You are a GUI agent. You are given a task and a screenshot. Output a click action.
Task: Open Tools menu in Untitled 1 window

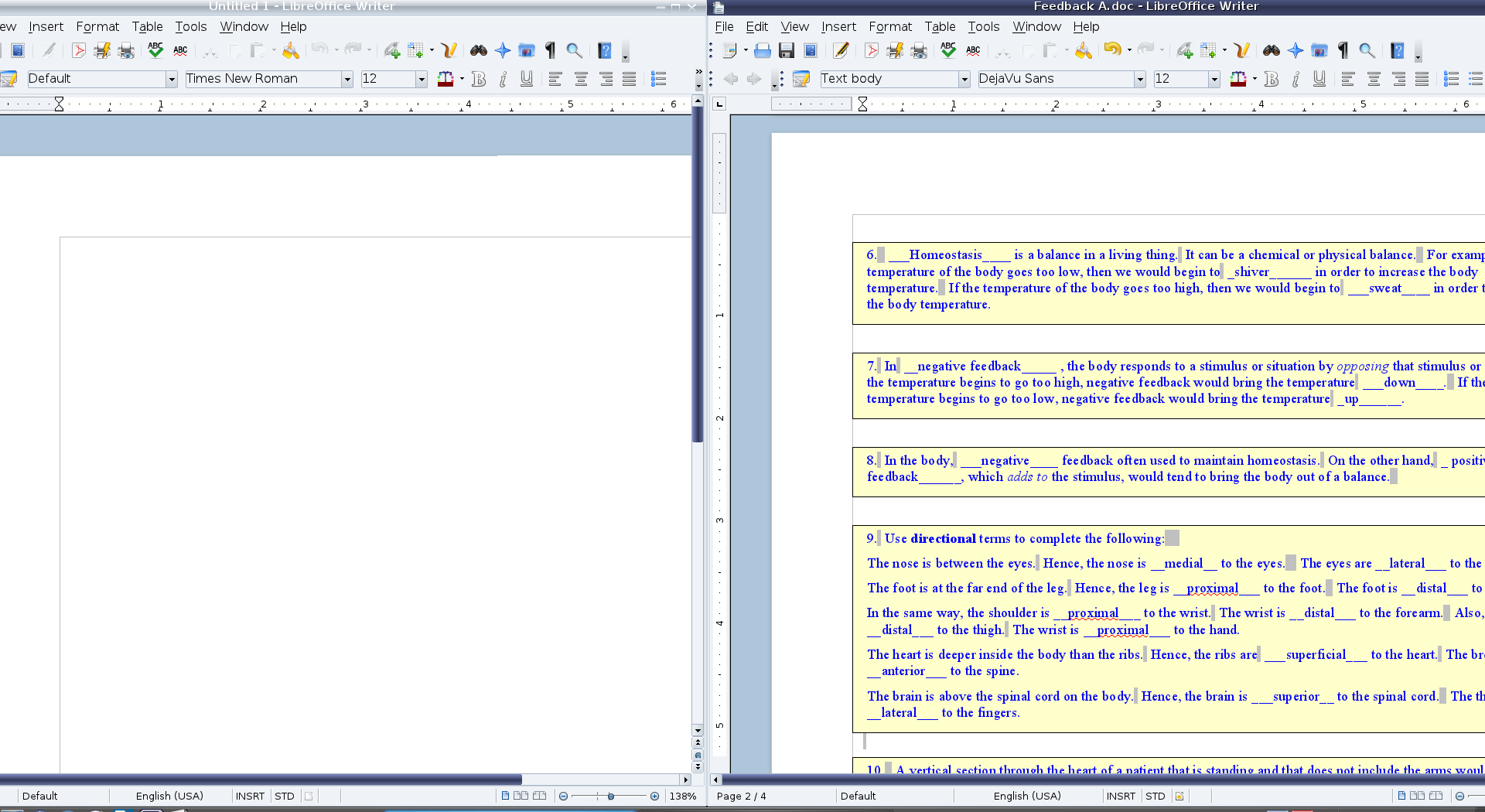(190, 26)
